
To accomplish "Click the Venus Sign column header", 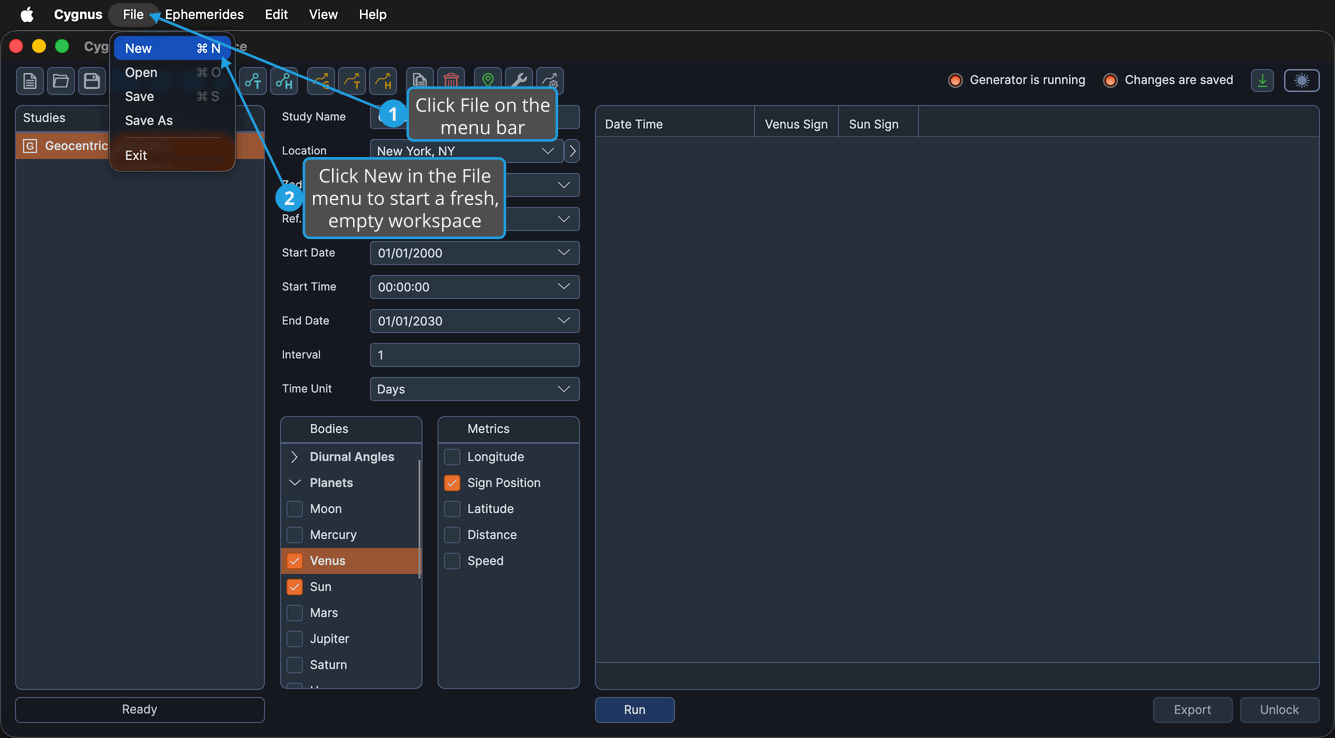I will (x=796, y=124).
